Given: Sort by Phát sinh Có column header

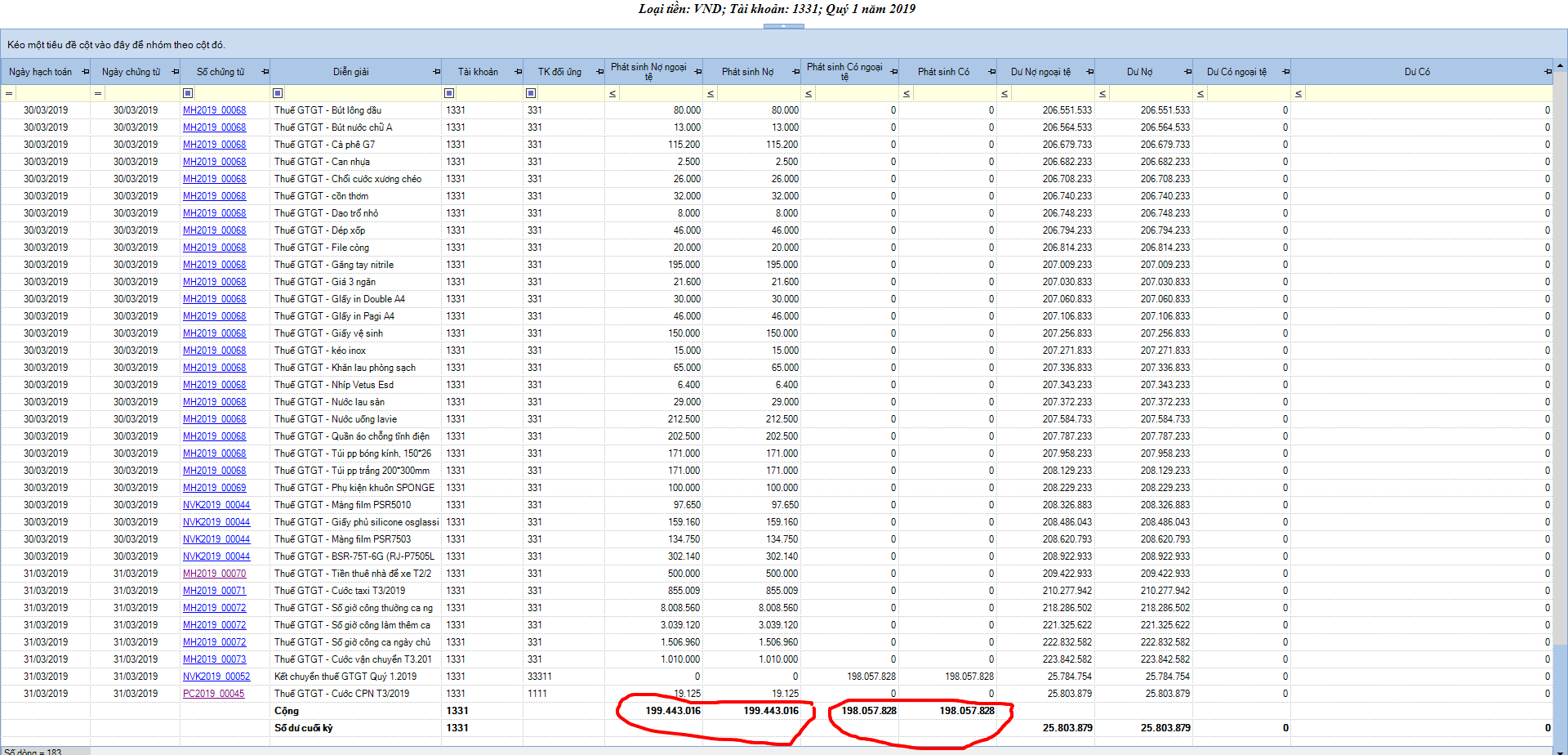Looking at the screenshot, I should click(943, 72).
